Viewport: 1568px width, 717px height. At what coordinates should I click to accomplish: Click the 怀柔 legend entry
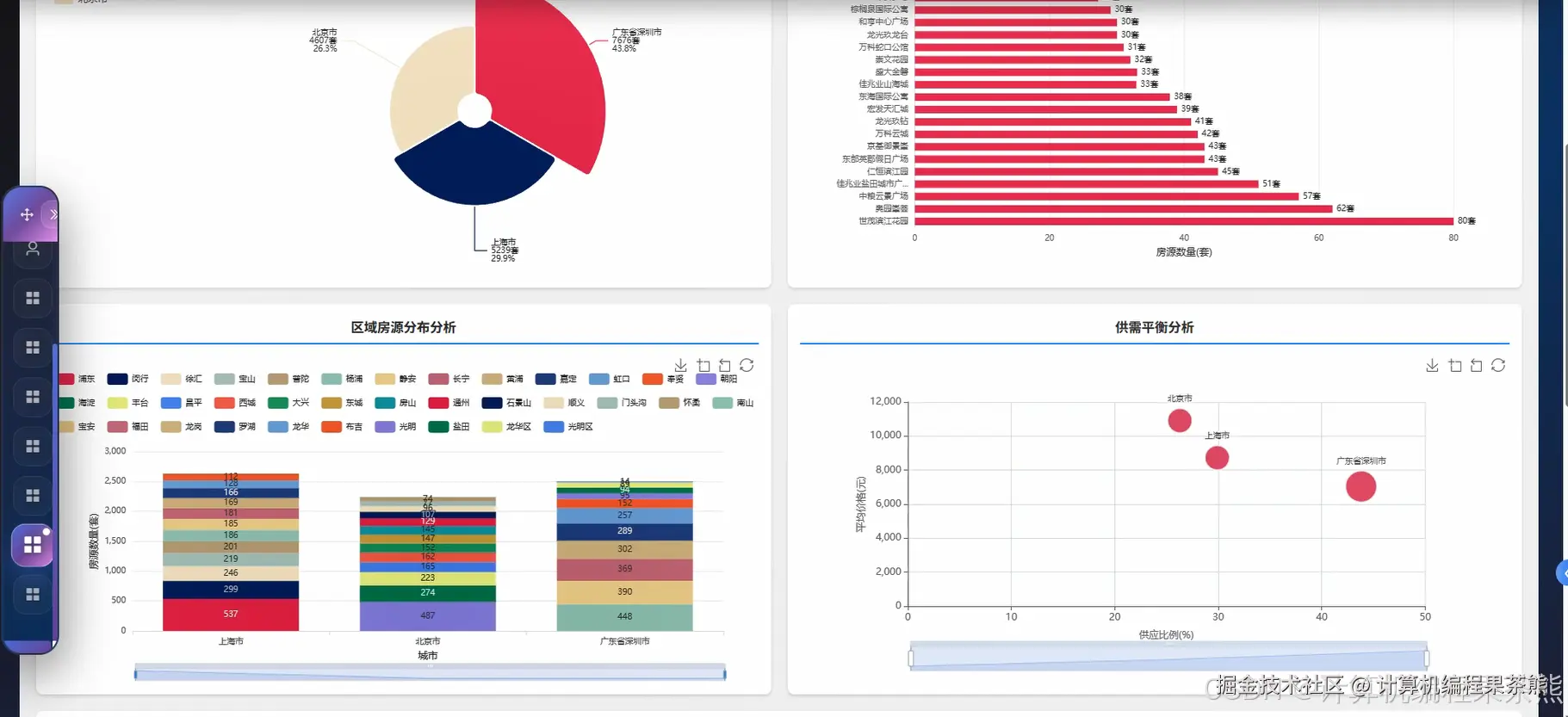click(x=680, y=403)
